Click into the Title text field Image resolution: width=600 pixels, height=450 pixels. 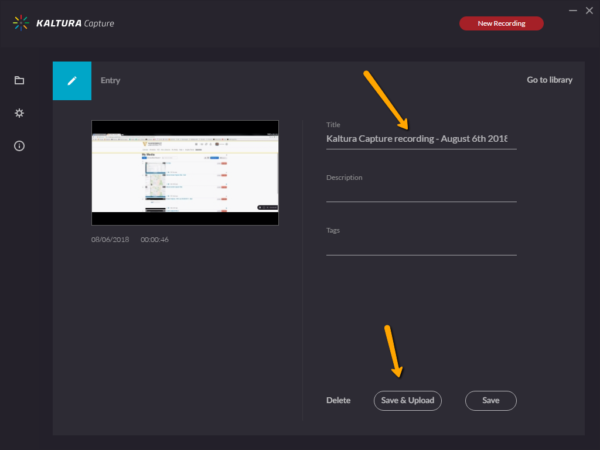(420, 139)
